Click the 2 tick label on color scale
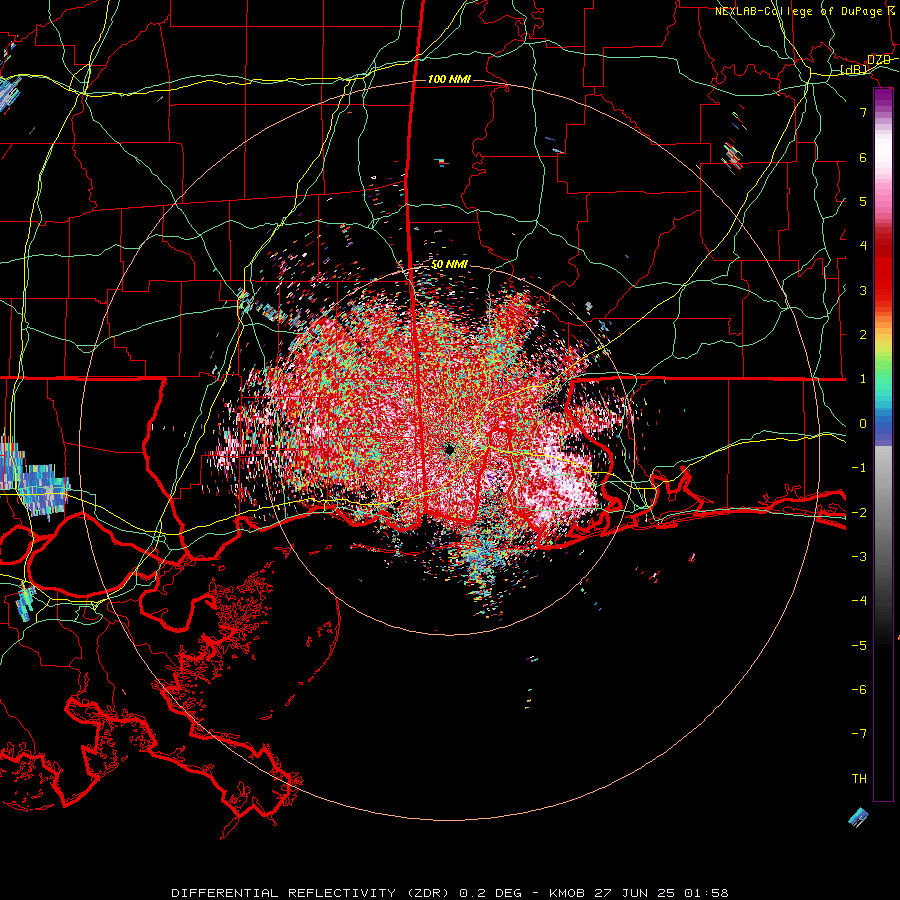The image size is (900, 900). point(863,334)
